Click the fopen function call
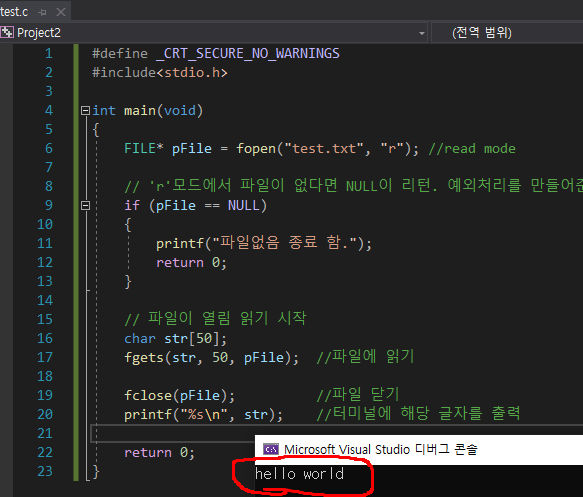The height and width of the screenshot is (497, 583). (x=256, y=149)
